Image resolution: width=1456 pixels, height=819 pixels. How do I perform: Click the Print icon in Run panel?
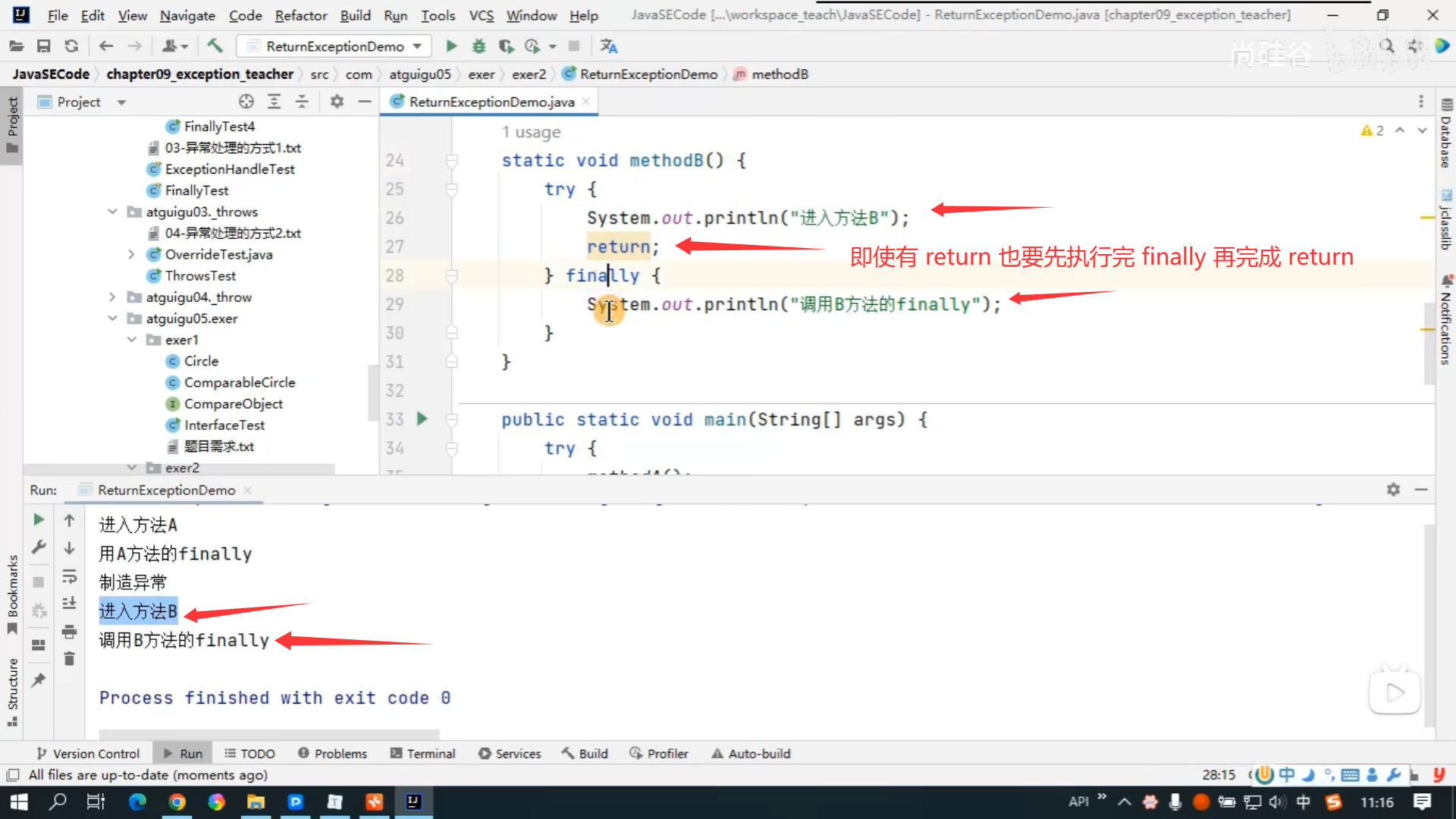[69, 631]
